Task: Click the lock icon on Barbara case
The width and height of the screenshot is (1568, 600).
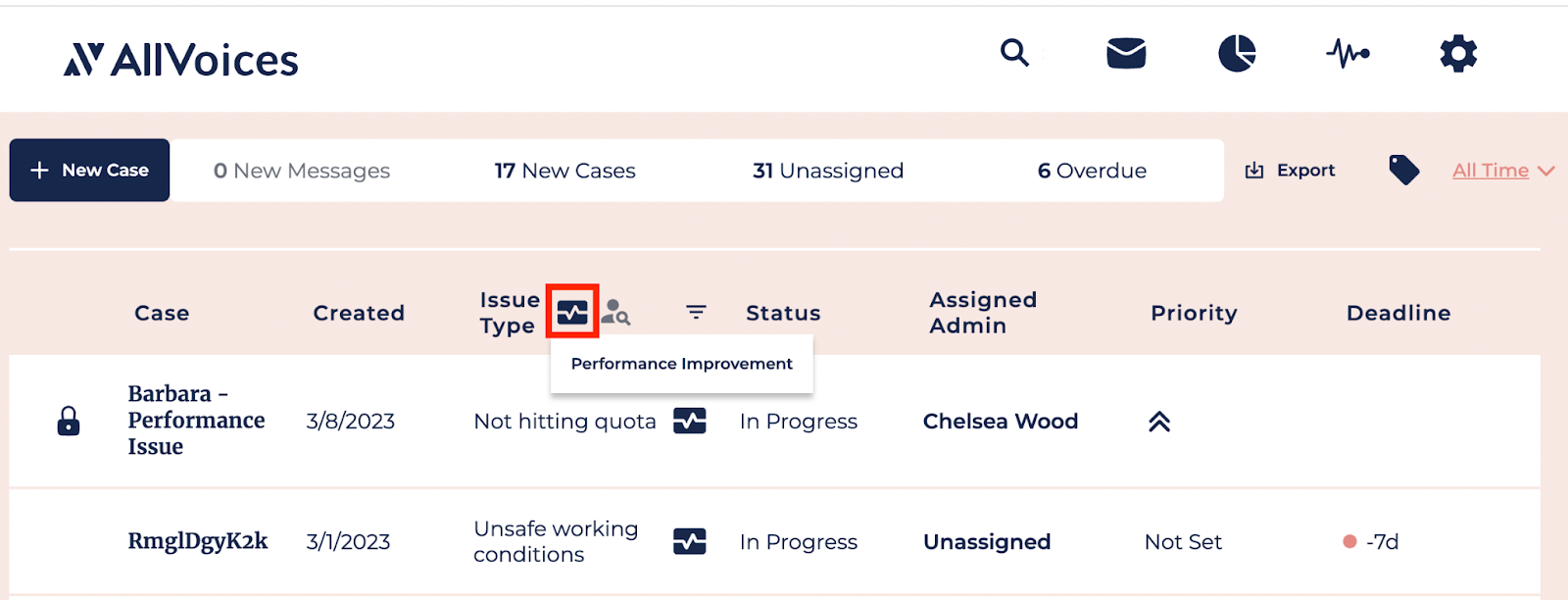Action: pos(69,421)
